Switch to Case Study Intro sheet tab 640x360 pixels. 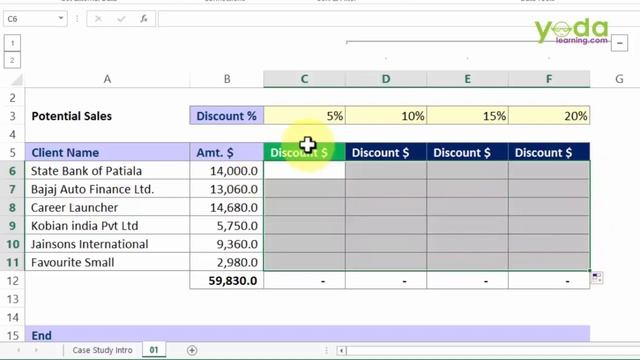102,350
